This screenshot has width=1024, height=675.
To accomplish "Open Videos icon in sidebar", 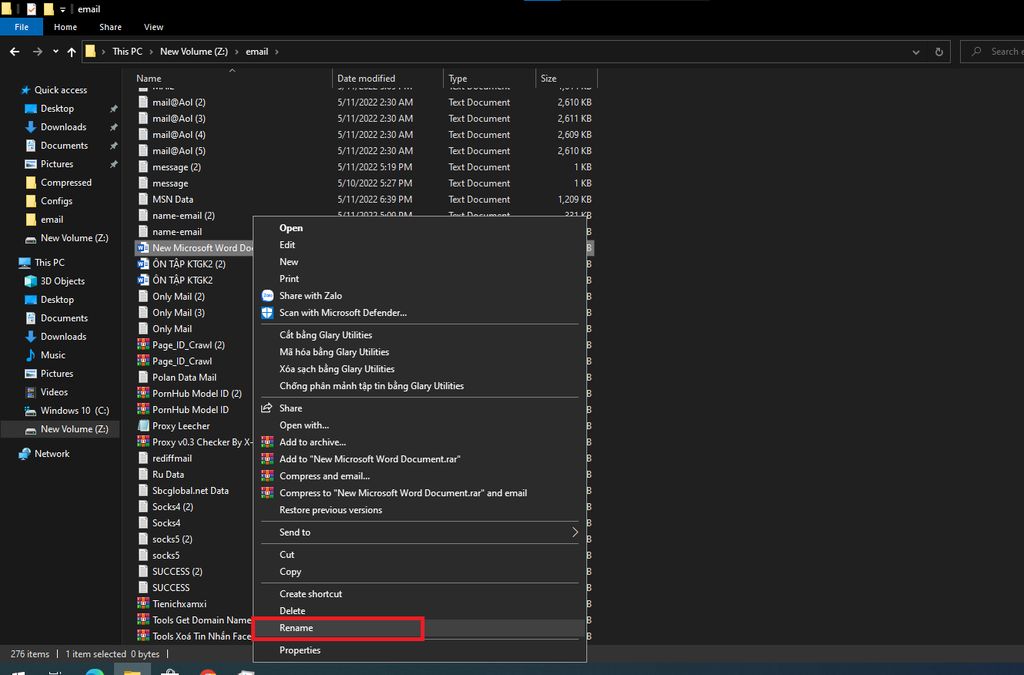I will (30, 392).
